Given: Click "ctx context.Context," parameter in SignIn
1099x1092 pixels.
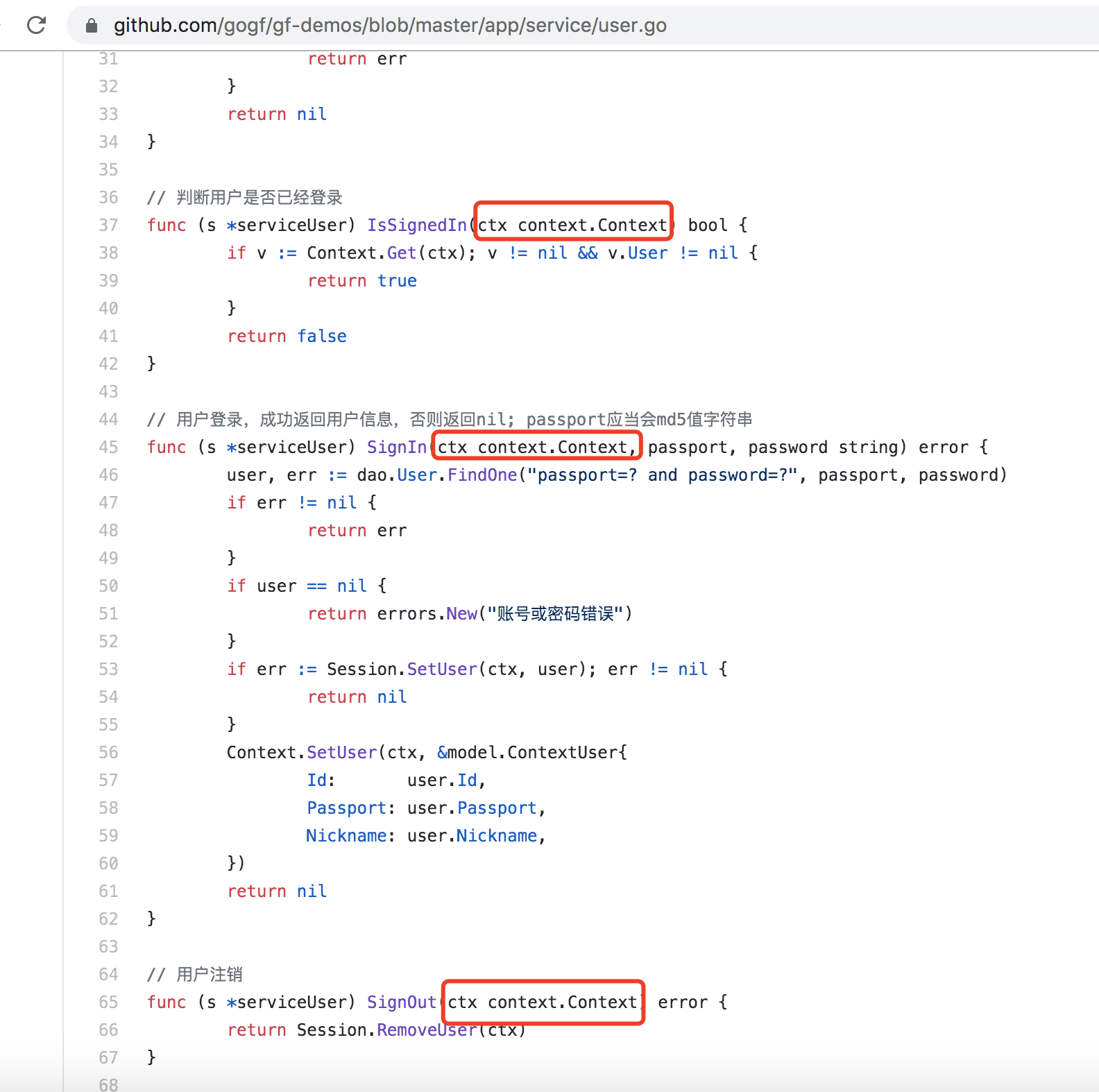Looking at the screenshot, I should click(x=537, y=447).
